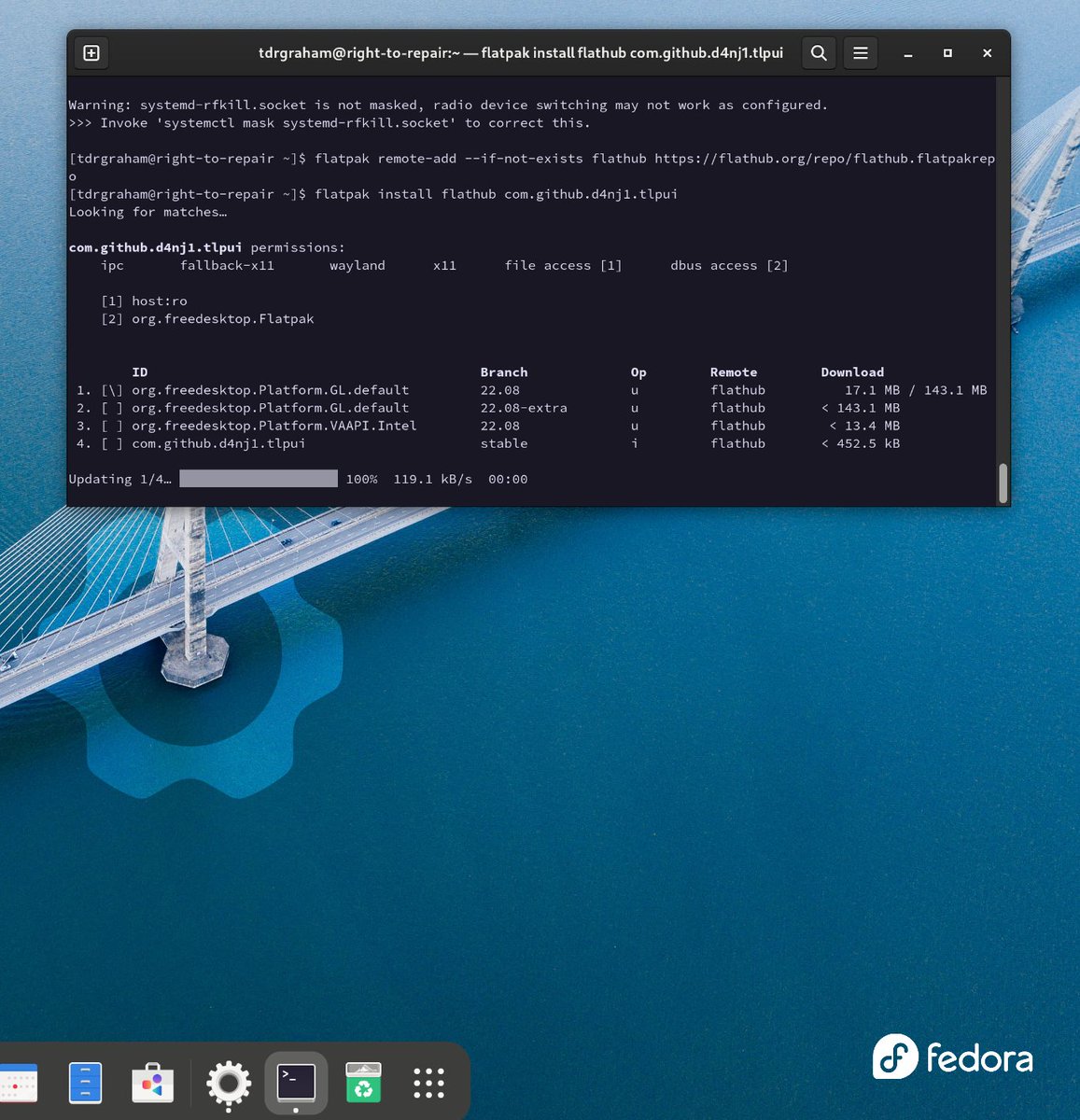
Task: Open the recycle Trash dock icon
Action: 363,1083
